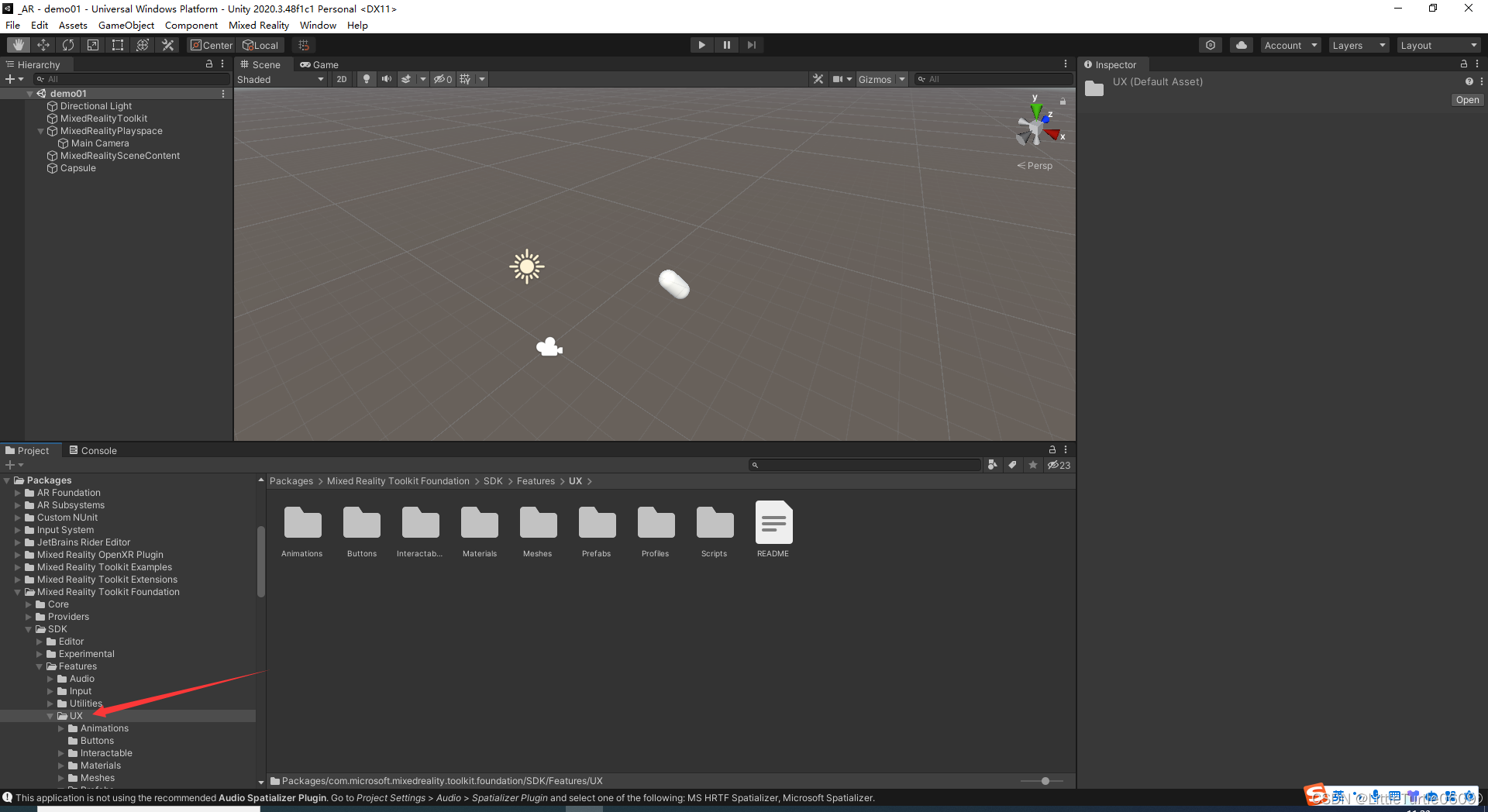Search by type icon in Project
This screenshot has height=812, width=1488.
[x=992, y=465]
